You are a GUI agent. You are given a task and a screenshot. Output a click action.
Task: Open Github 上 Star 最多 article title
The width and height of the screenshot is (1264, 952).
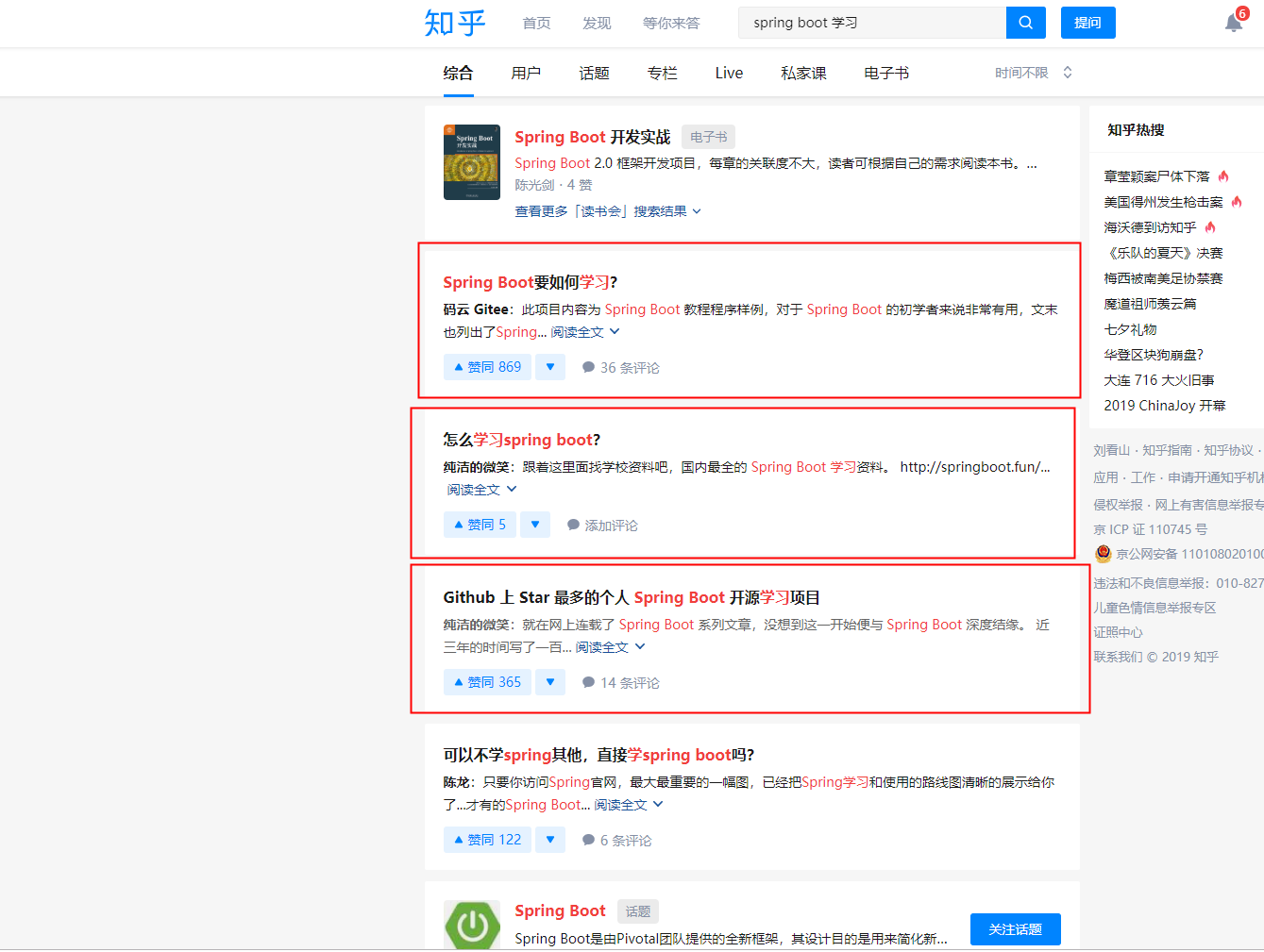(x=632, y=597)
